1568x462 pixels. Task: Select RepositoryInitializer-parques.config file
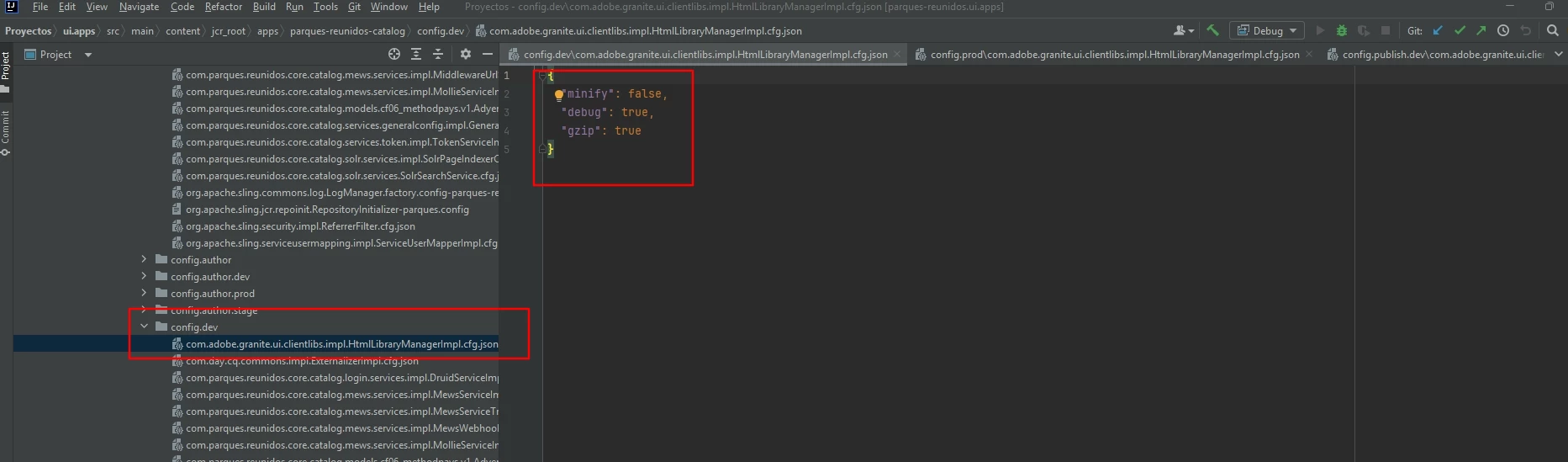pos(327,210)
